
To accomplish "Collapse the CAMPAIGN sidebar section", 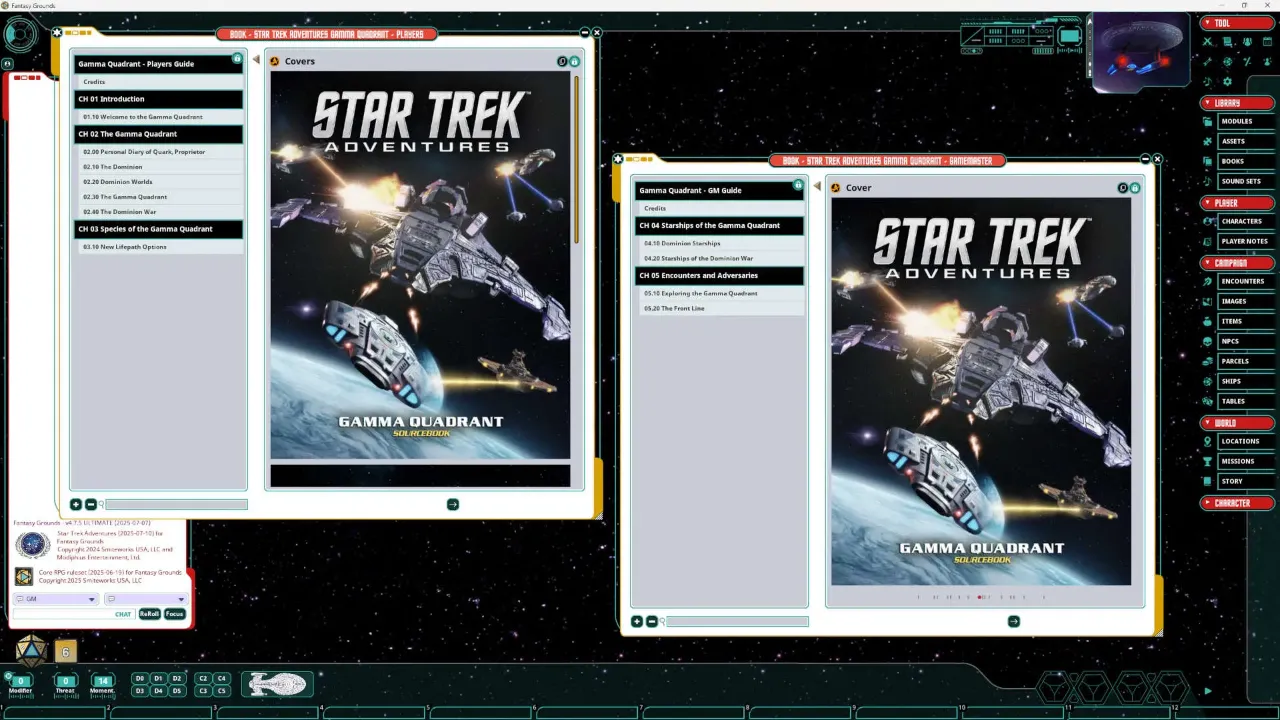I will [1236, 263].
